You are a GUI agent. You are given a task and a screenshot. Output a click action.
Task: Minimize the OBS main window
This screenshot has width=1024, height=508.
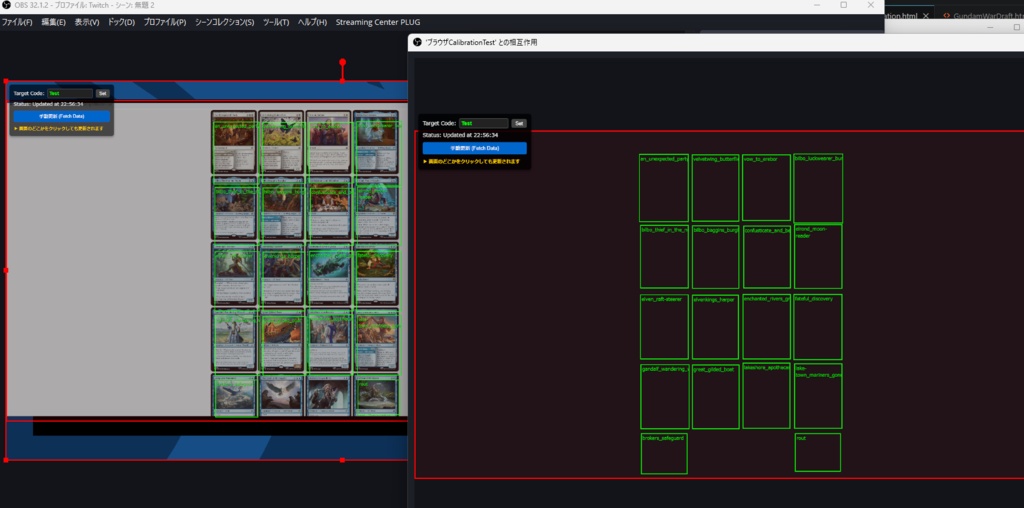[816, 5]
